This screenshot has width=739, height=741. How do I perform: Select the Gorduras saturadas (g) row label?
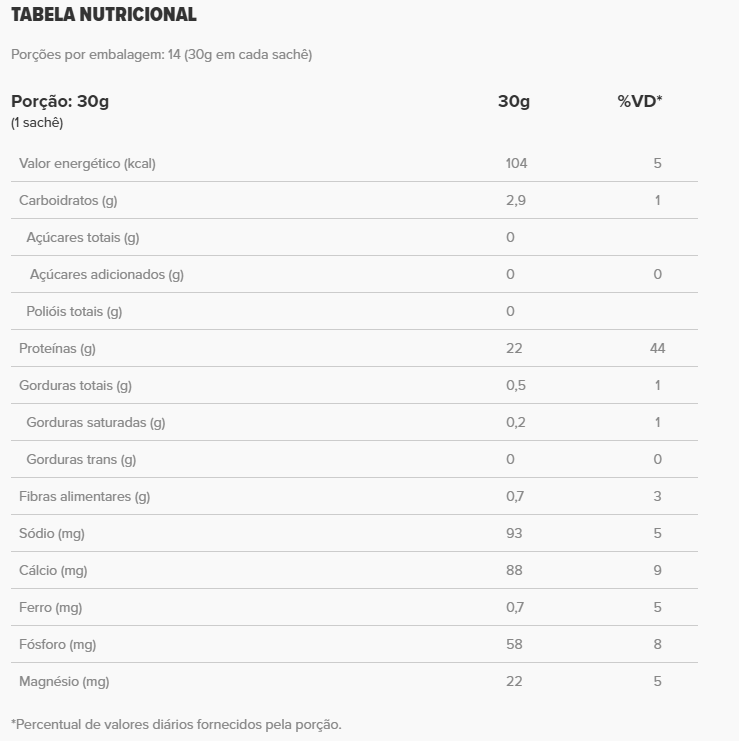pos(96,422)
